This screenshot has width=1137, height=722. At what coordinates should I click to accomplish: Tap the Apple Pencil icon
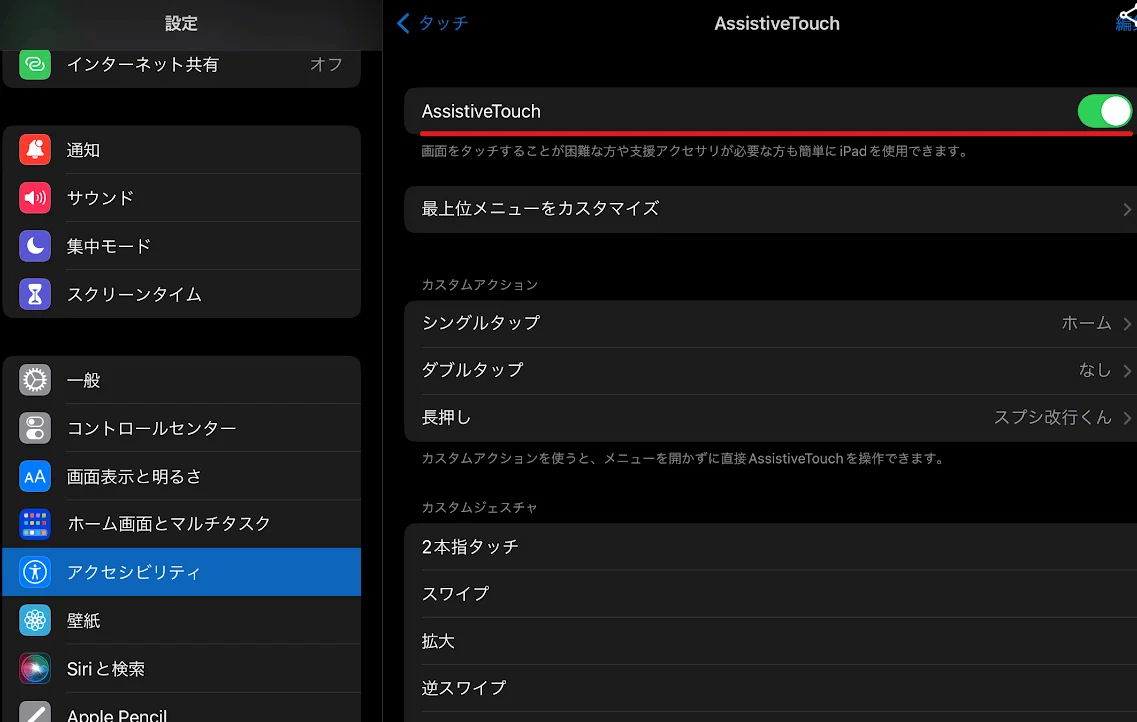pos(35,713)
